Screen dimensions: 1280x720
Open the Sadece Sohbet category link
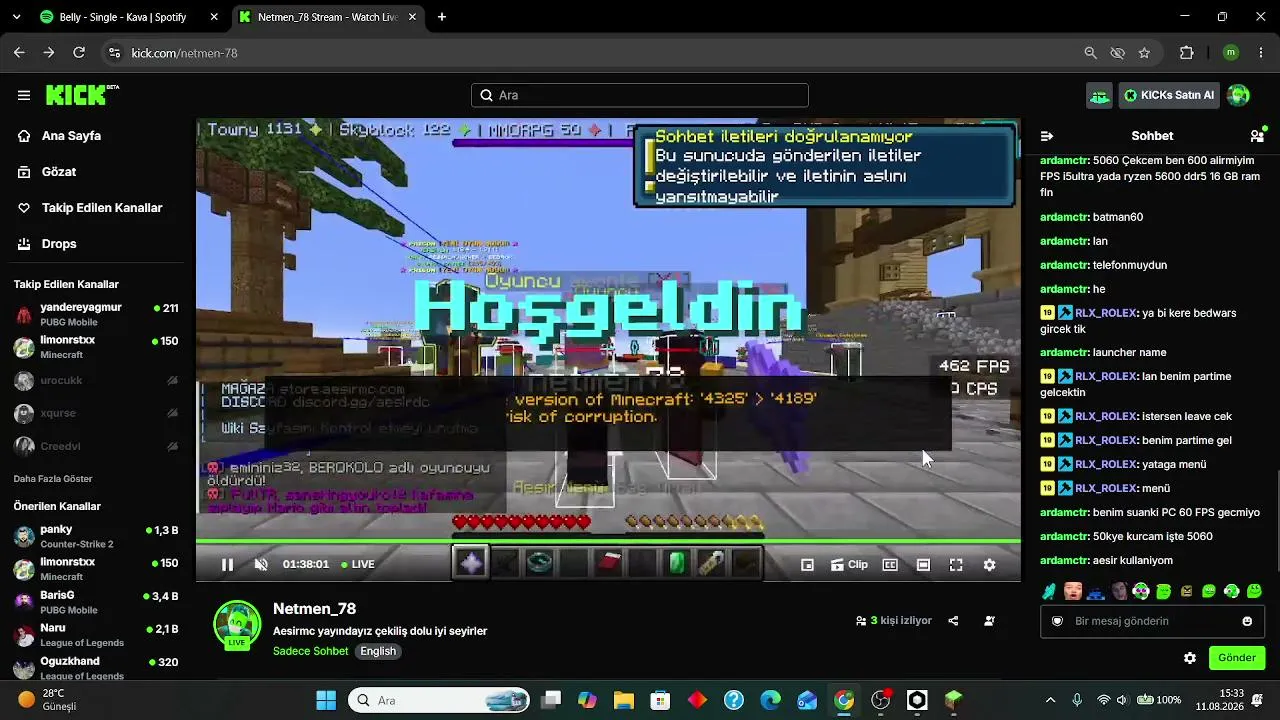(x=311, y=651)
